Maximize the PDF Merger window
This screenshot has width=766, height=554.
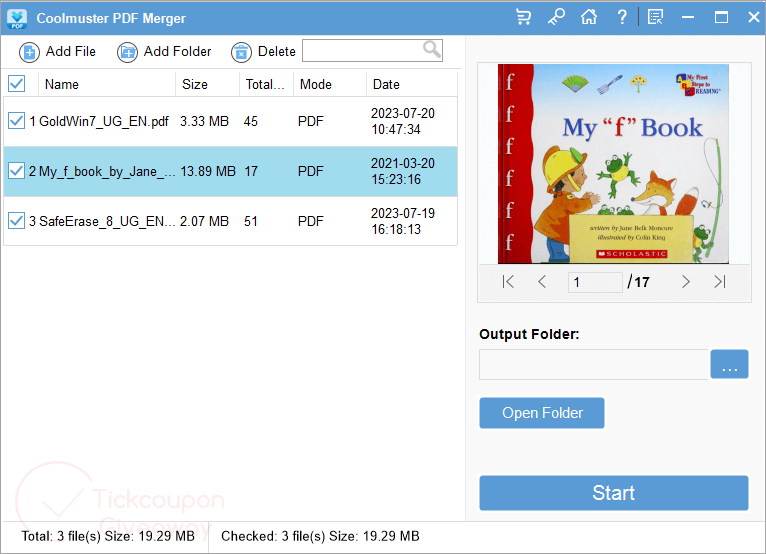pos(721,18)
